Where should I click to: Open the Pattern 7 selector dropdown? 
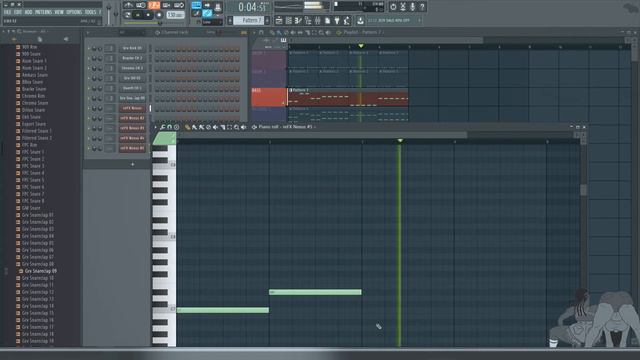coord(249,20)
